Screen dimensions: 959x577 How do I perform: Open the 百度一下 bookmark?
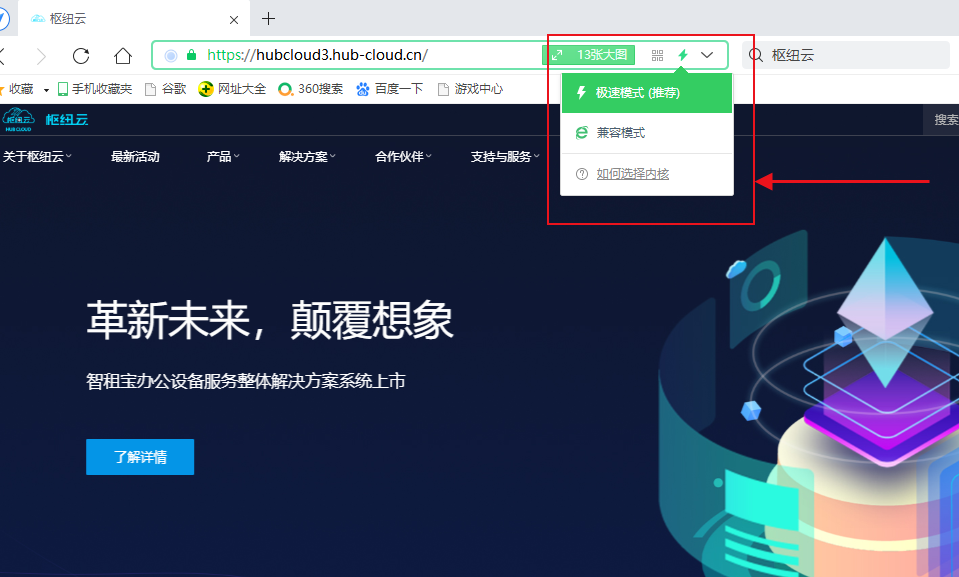[x=389, y=89]
